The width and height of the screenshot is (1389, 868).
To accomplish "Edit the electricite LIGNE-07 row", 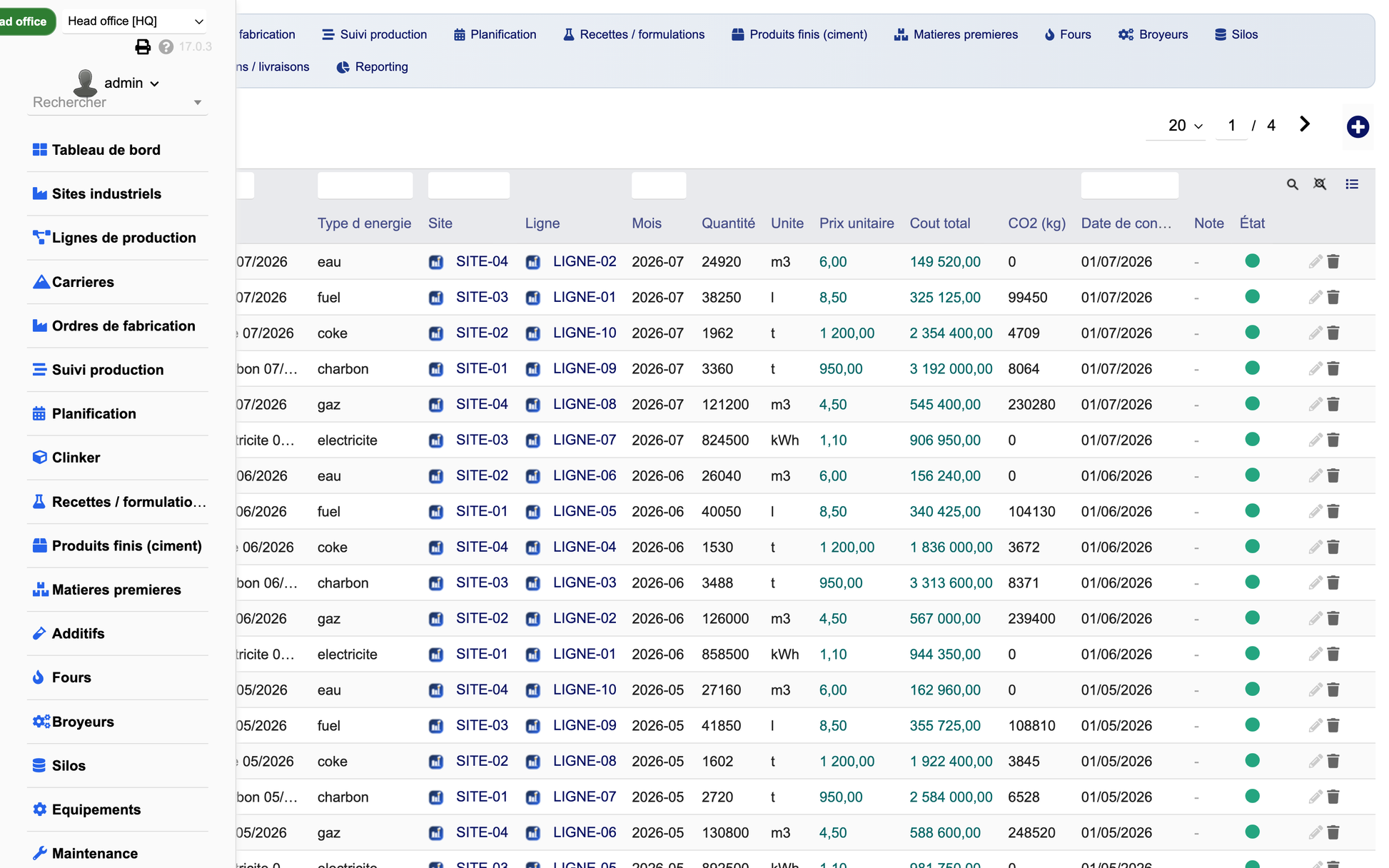I will click(1315, 440).
